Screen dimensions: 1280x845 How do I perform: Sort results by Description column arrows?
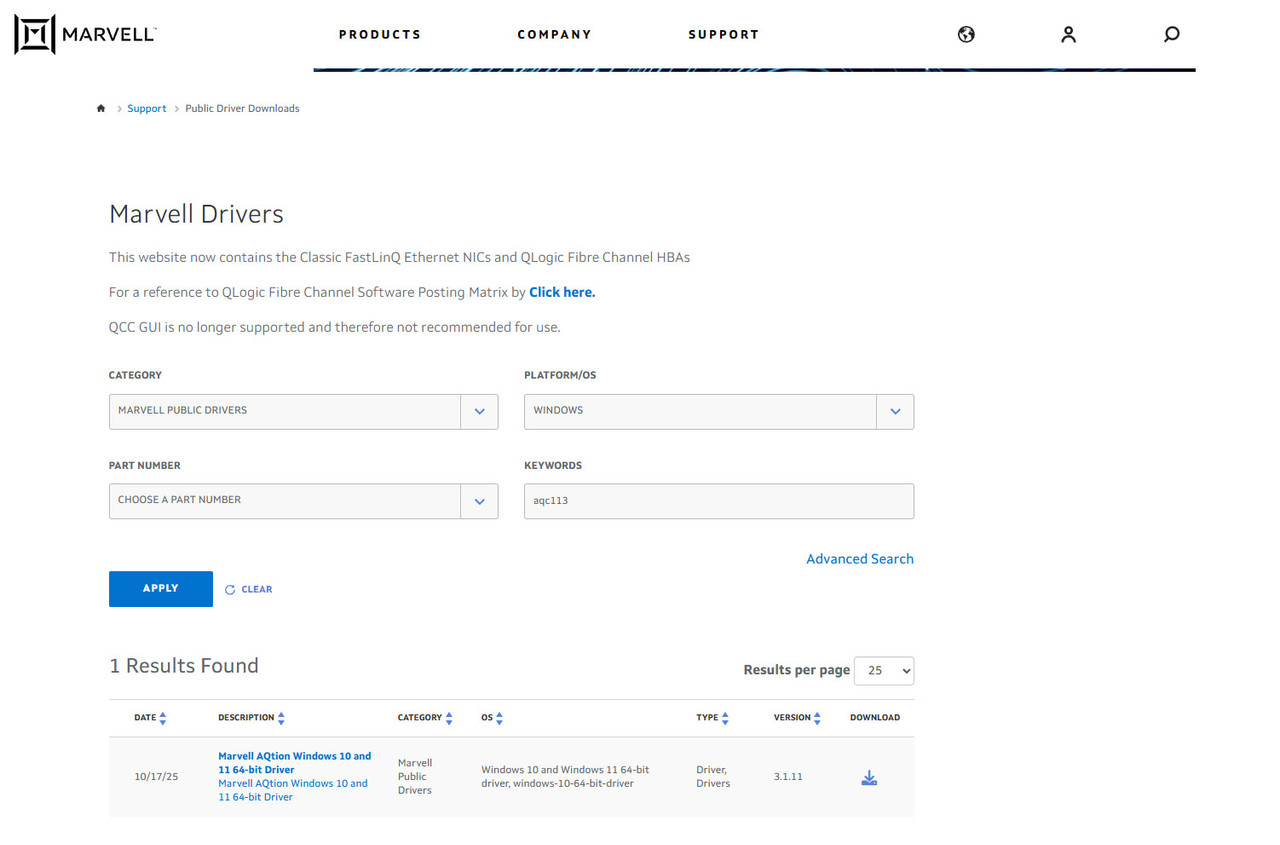(x=281, y=718)
